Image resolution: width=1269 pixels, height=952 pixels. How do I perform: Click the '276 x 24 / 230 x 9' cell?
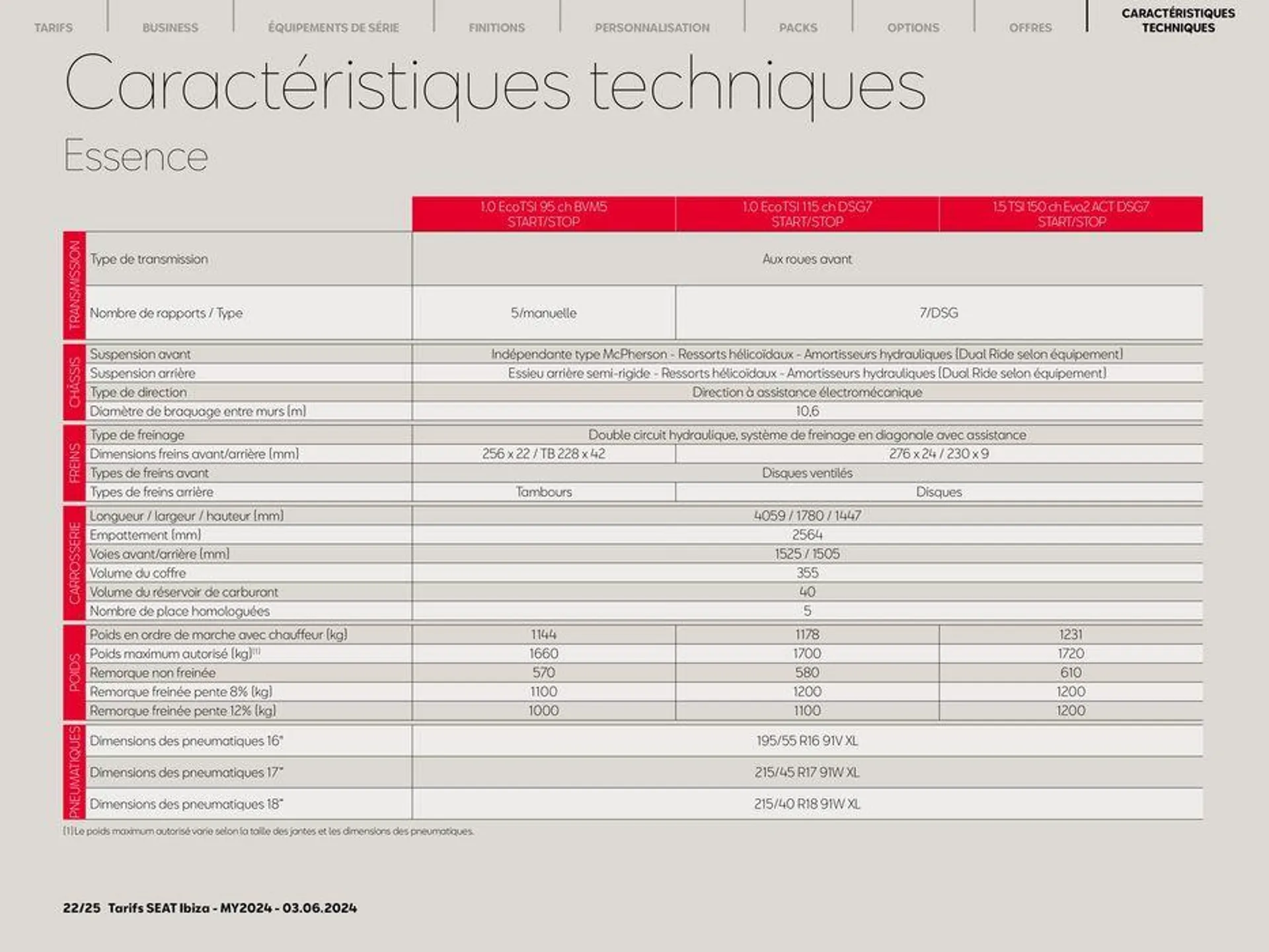tap(939, 454)
